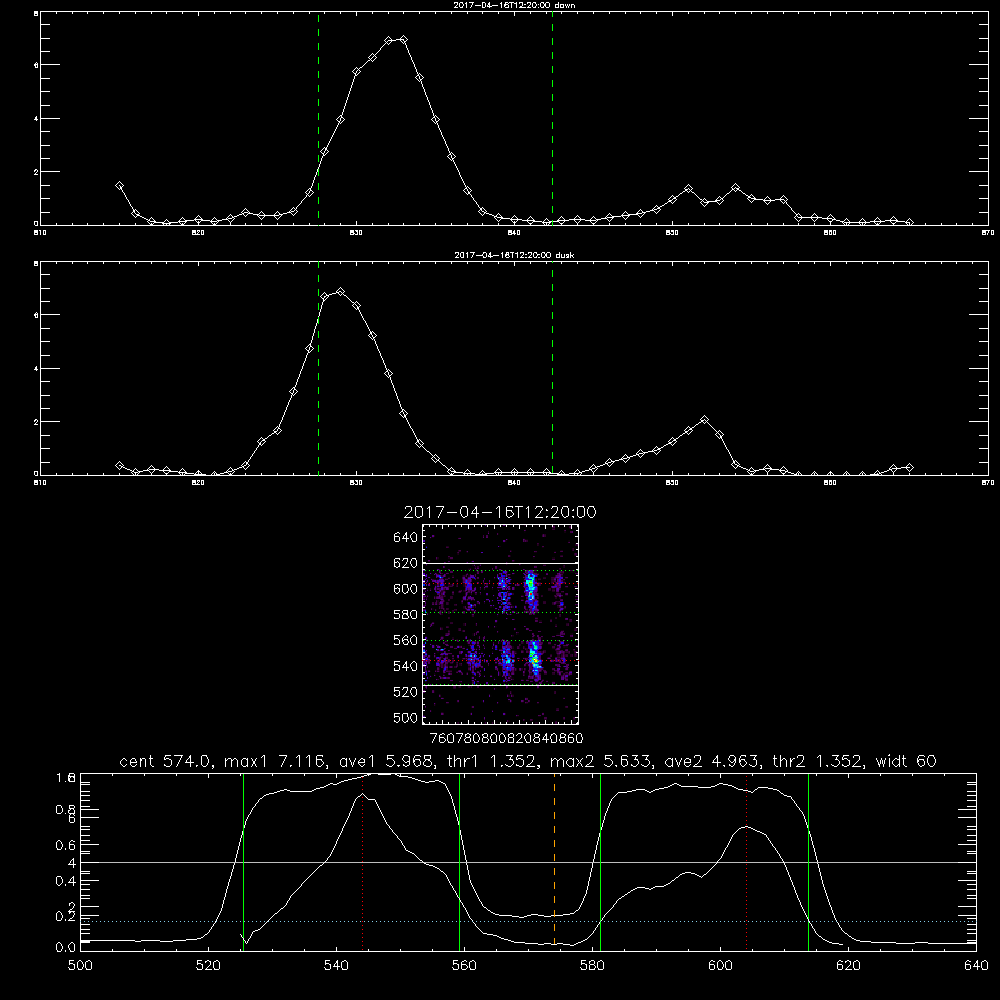
Task: Select right green dashed line in dusk plot
Action: coord(552,368)
